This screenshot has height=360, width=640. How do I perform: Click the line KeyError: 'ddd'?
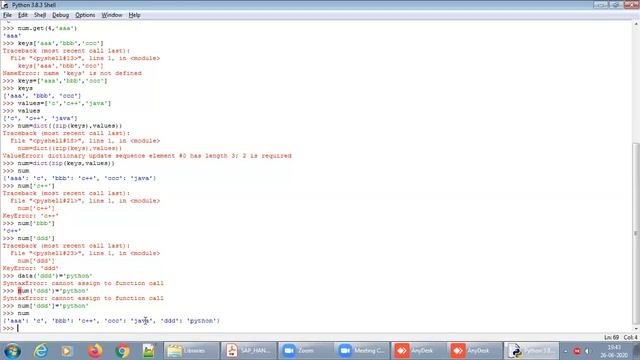[x=31, y=268]
